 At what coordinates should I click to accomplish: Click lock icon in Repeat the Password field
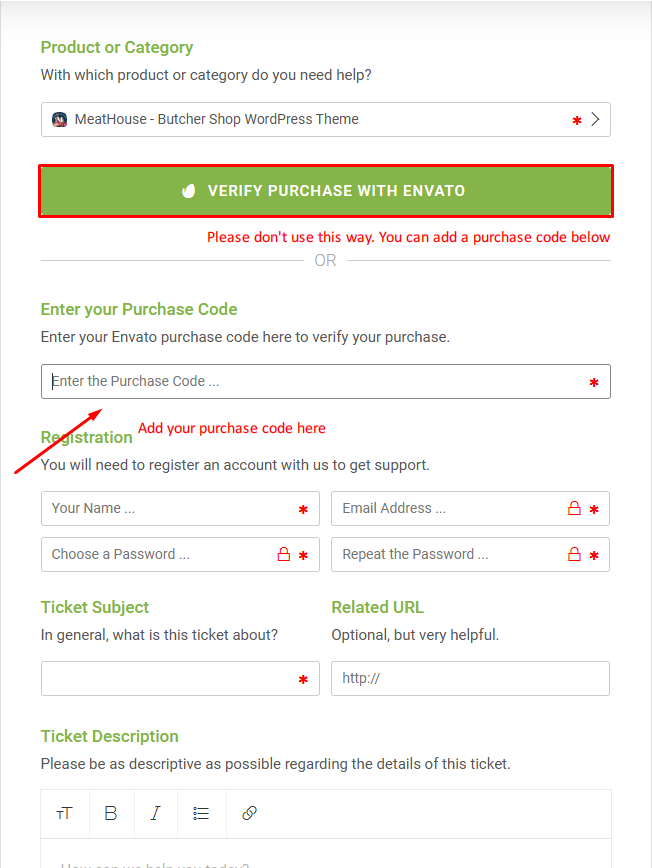click(575, 554)
